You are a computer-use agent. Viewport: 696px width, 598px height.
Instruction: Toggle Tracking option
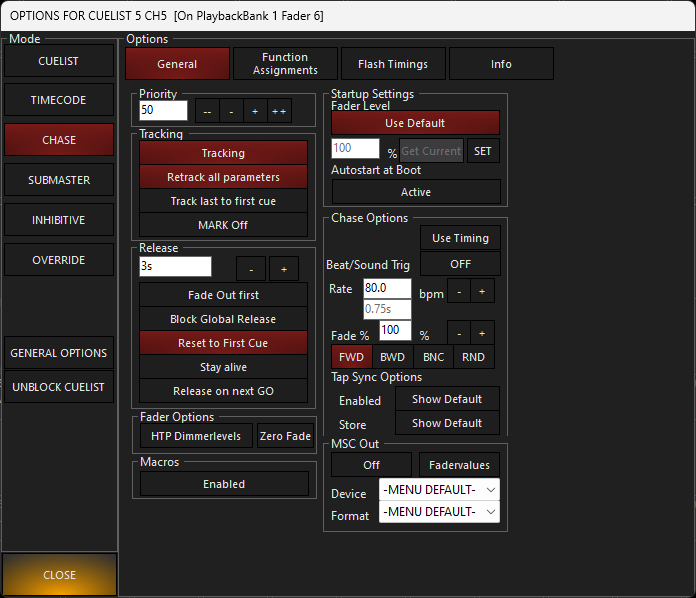click(223, 153)
